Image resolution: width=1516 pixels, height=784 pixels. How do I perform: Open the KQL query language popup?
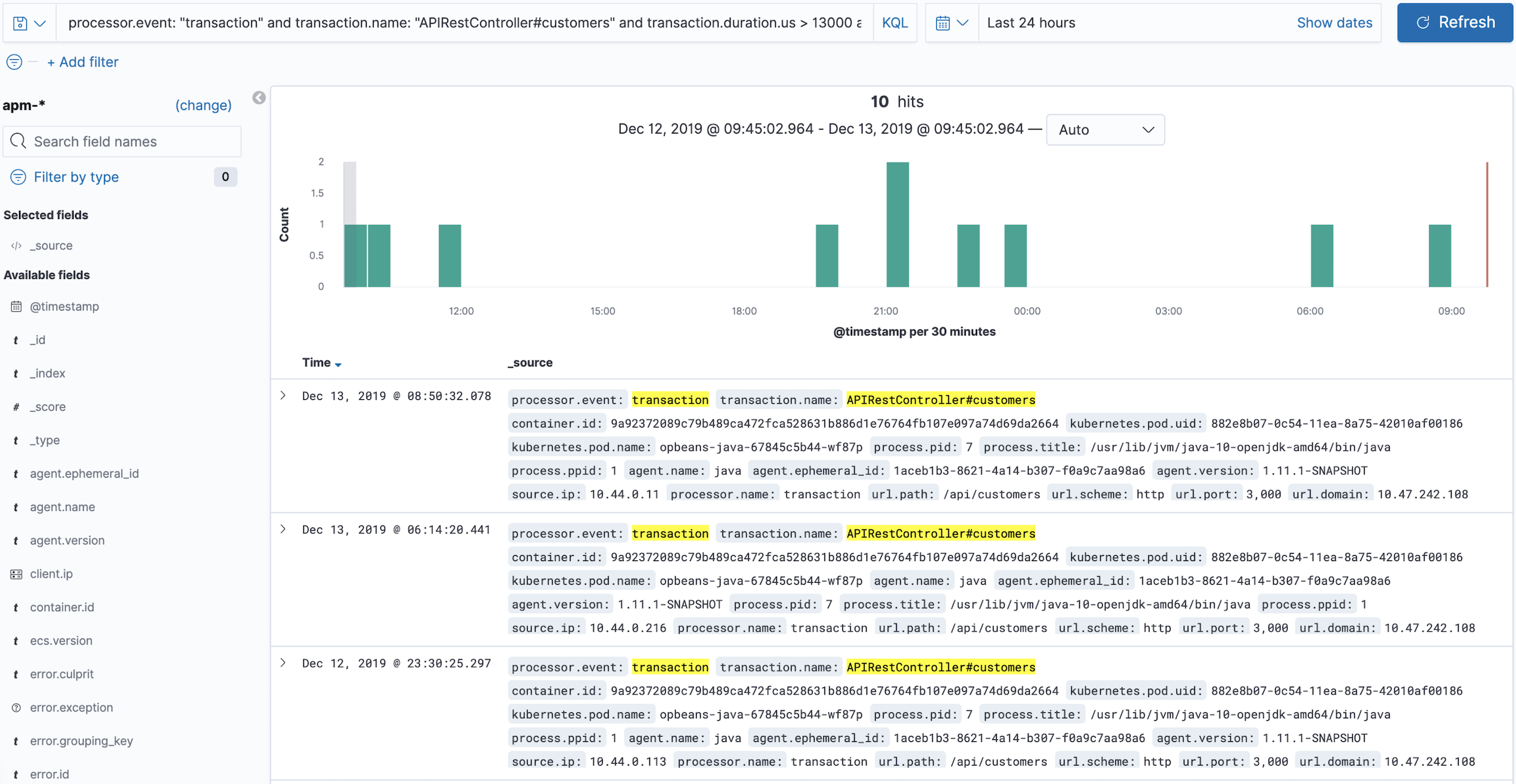click(895, 22)
